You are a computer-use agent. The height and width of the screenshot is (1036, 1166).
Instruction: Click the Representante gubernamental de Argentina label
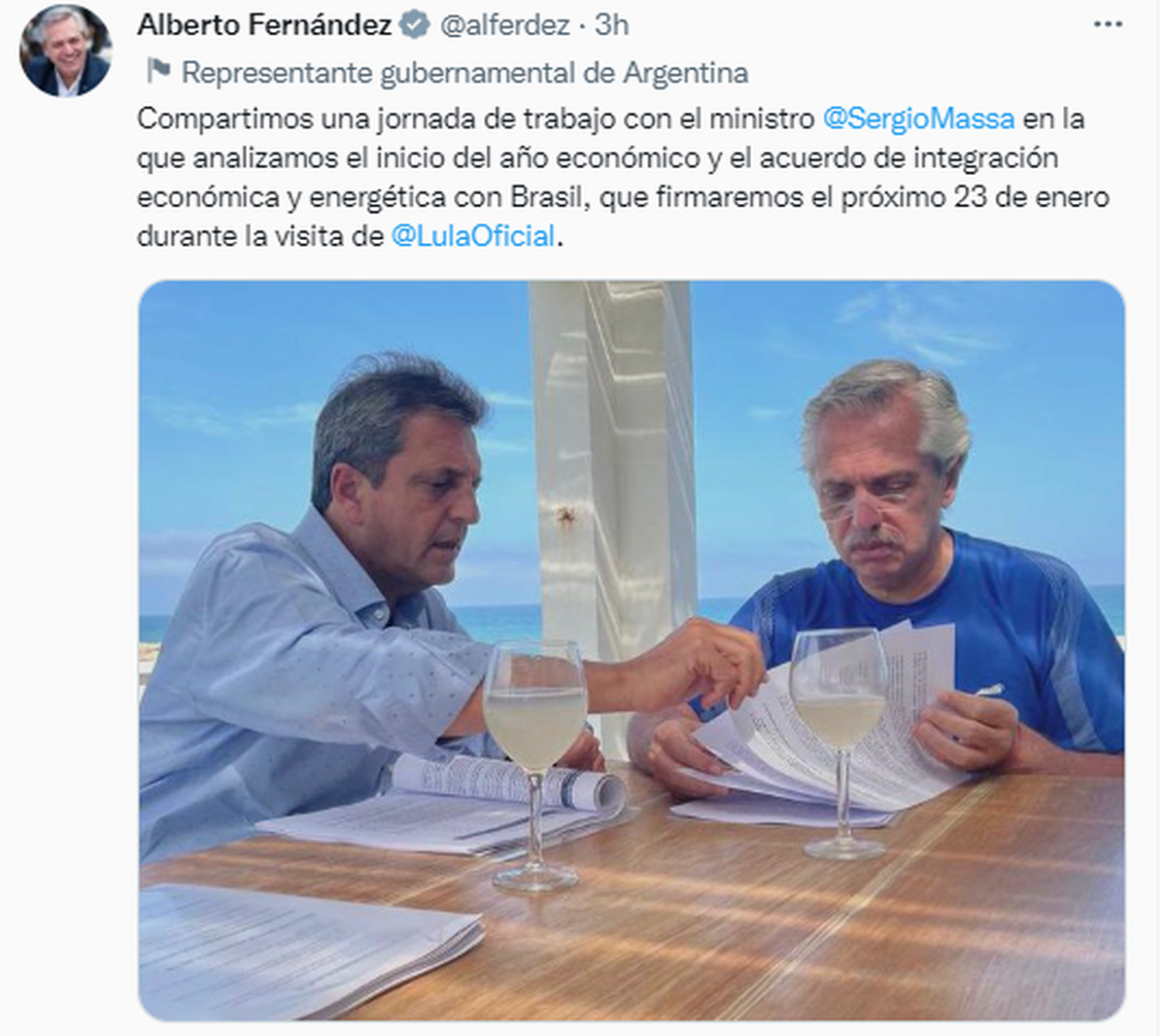pos(464,72)
